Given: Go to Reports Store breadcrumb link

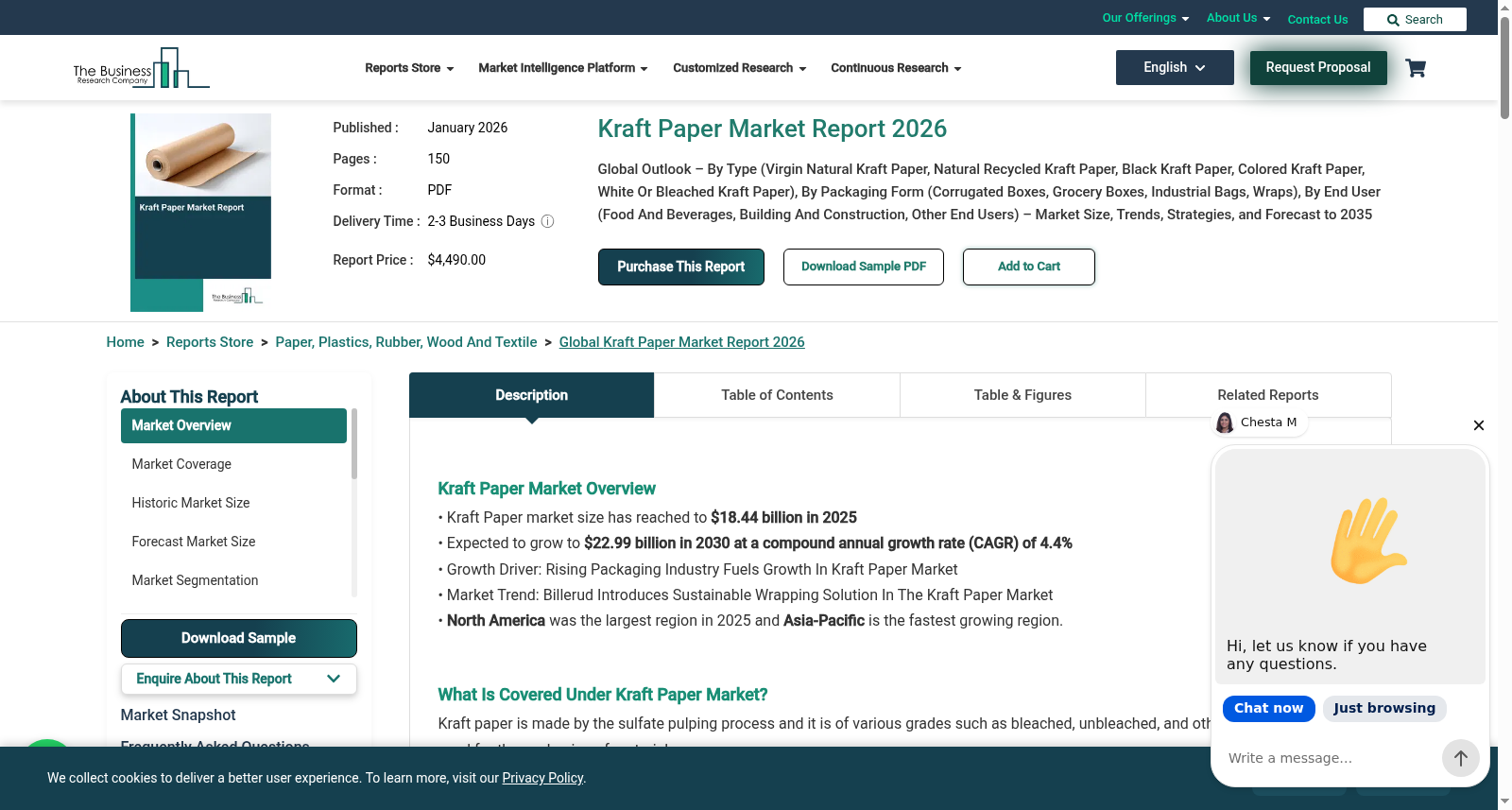Looking at the screenshot, I should [210, 342].
